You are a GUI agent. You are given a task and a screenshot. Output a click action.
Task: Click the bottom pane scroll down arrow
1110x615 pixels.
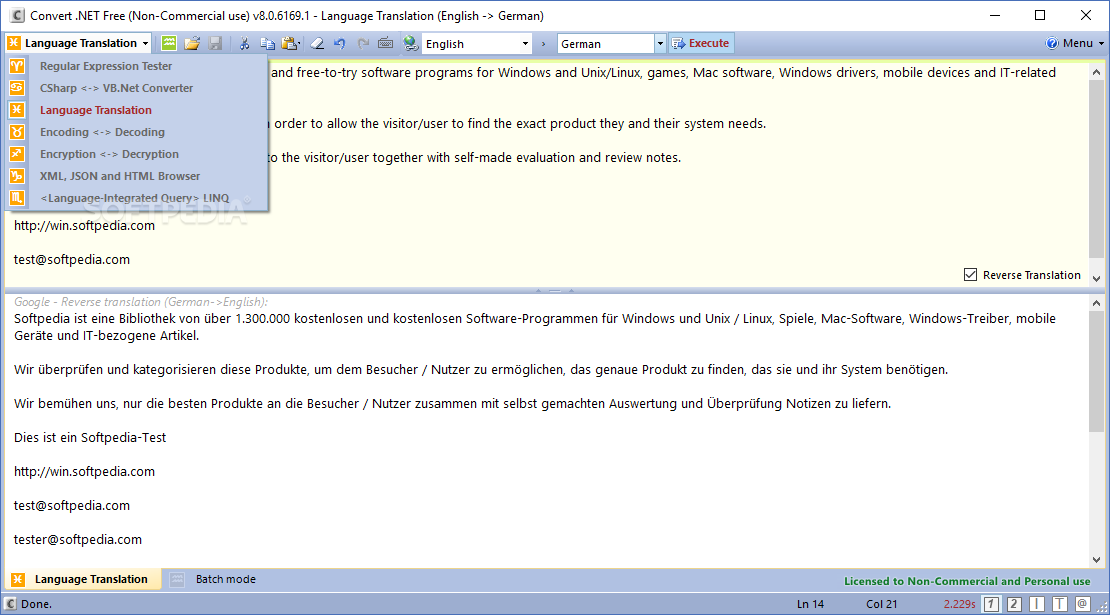(1097, 560)
